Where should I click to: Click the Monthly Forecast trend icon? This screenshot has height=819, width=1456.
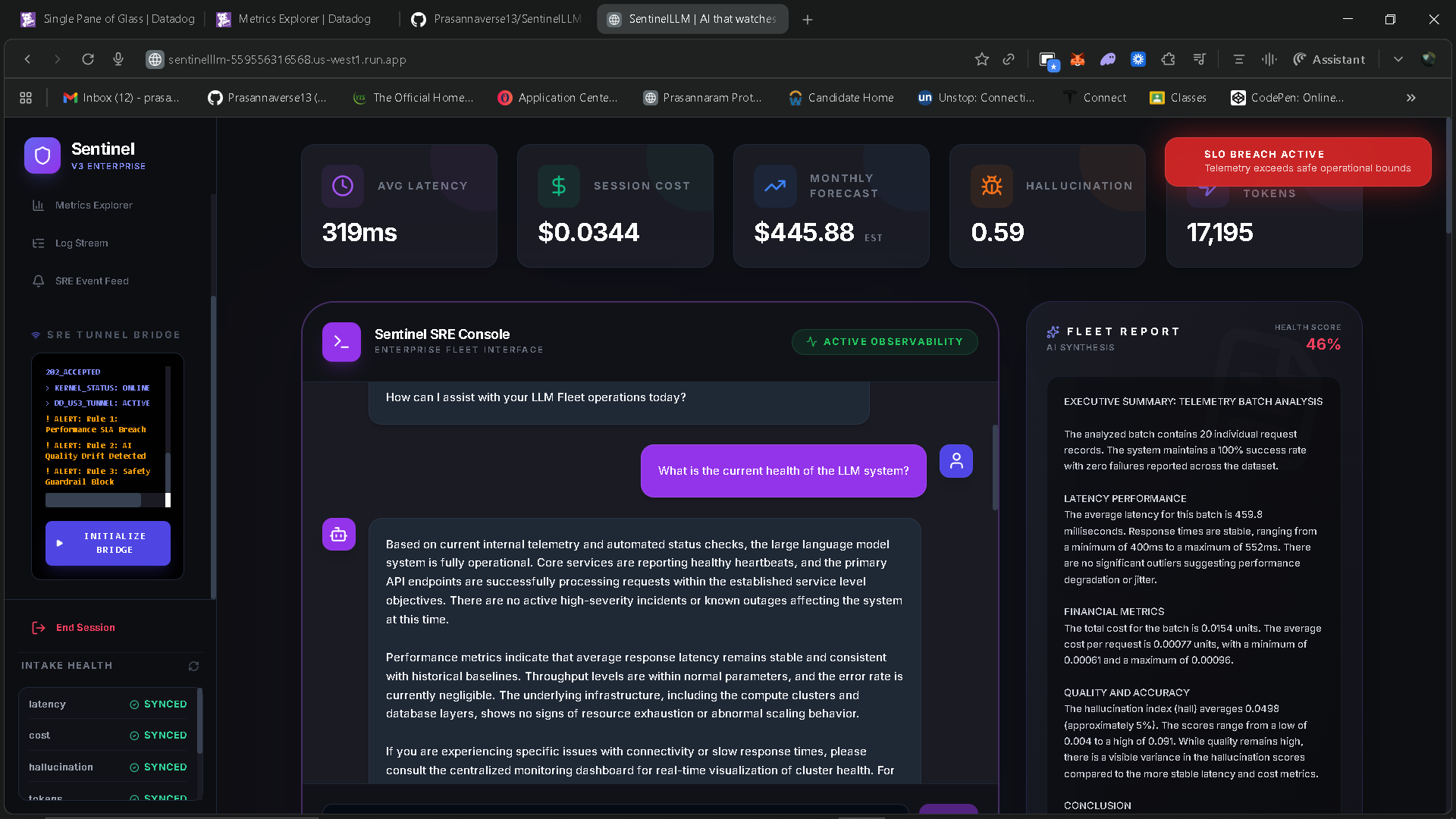[775, 186]
